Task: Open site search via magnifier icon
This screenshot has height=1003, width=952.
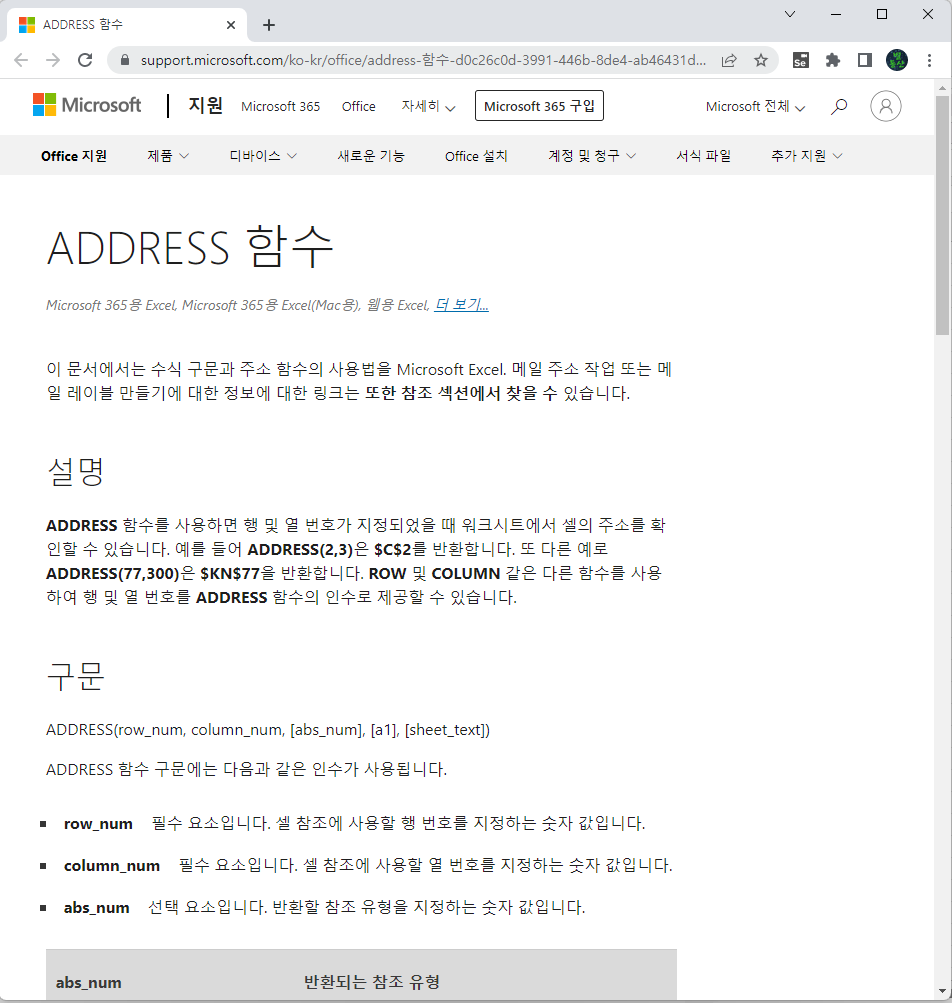Action: pyautogui.click(x=839, y=106)
